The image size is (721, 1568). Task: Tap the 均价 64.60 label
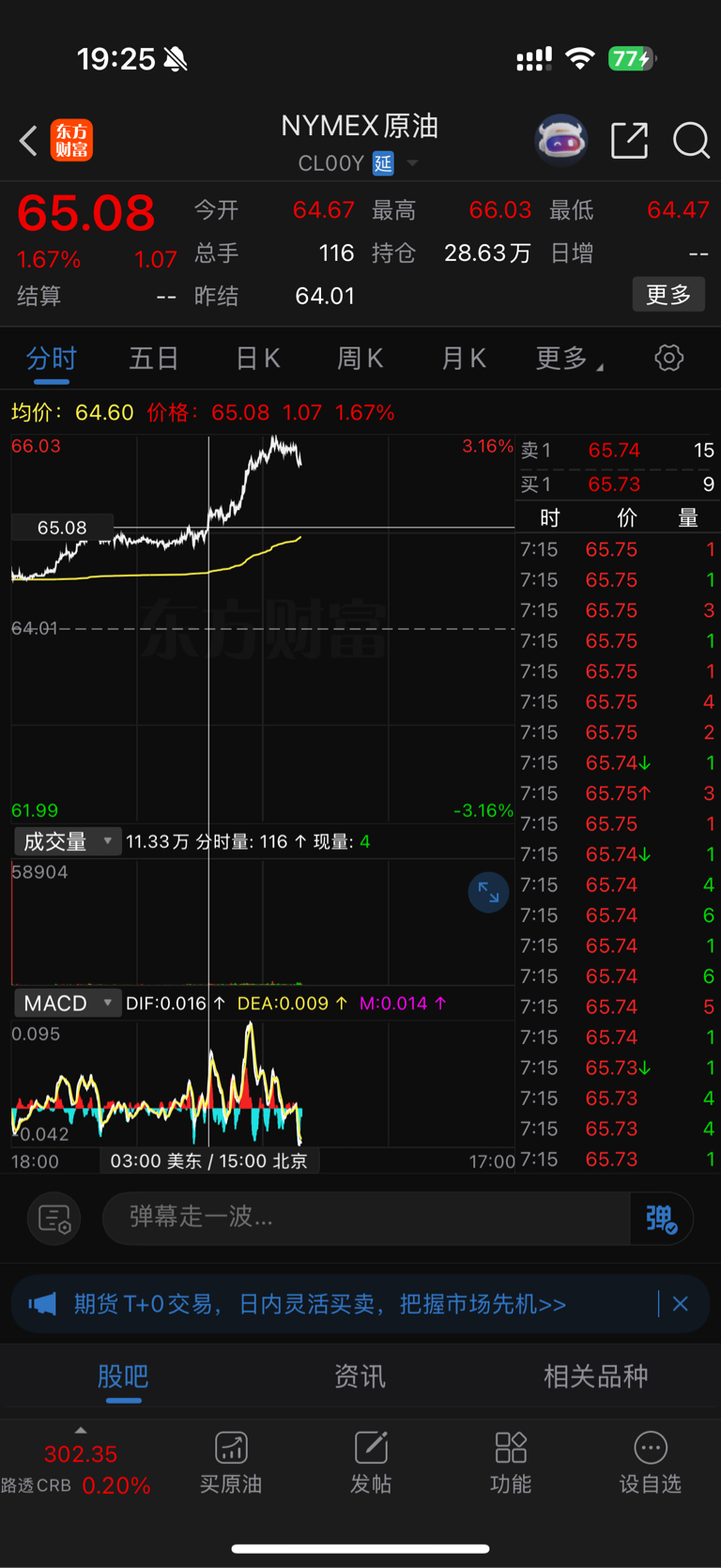(x=72, y=412)
